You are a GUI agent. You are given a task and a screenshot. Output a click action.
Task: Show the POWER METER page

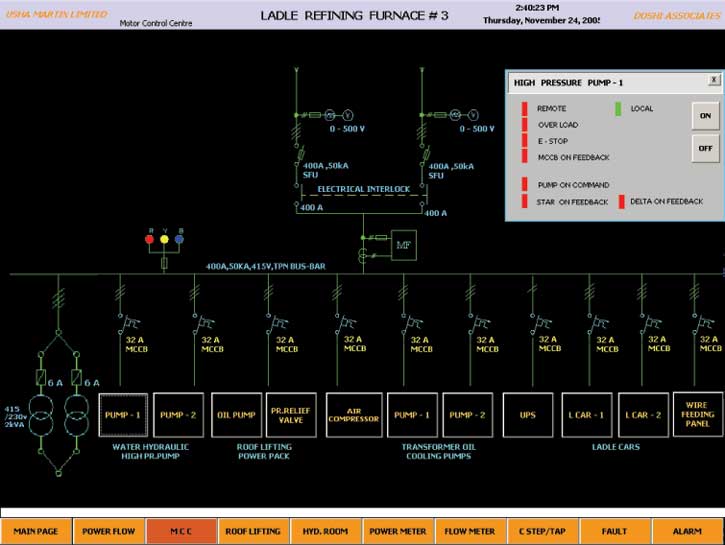point(398,531)
